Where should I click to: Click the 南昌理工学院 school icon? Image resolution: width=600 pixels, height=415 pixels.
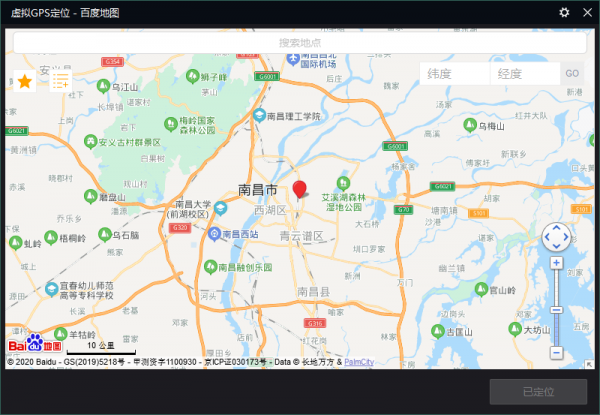(x=259, y=115)
